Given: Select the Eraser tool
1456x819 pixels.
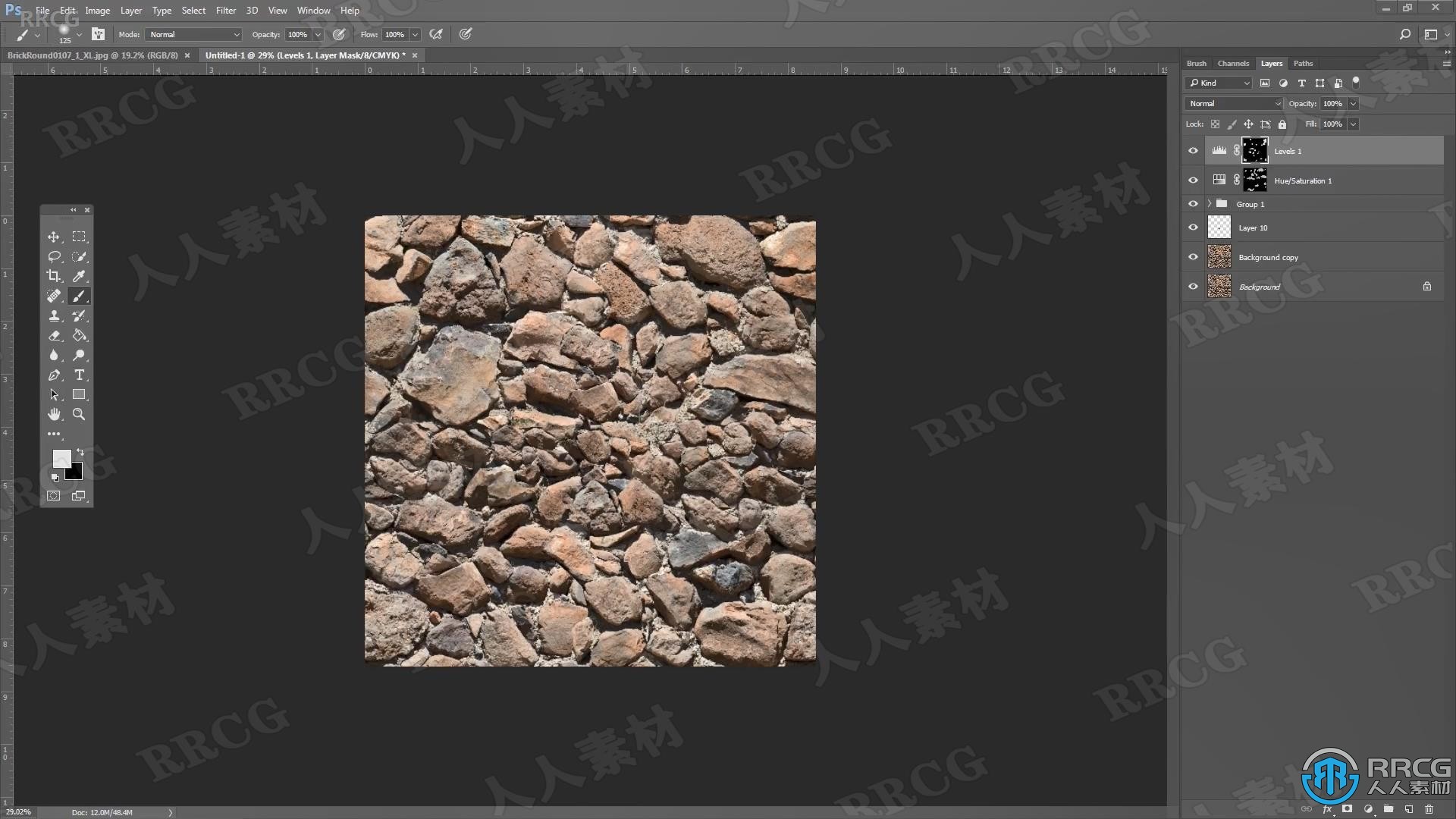Looking at the screenshot, I should pos(54,336).
